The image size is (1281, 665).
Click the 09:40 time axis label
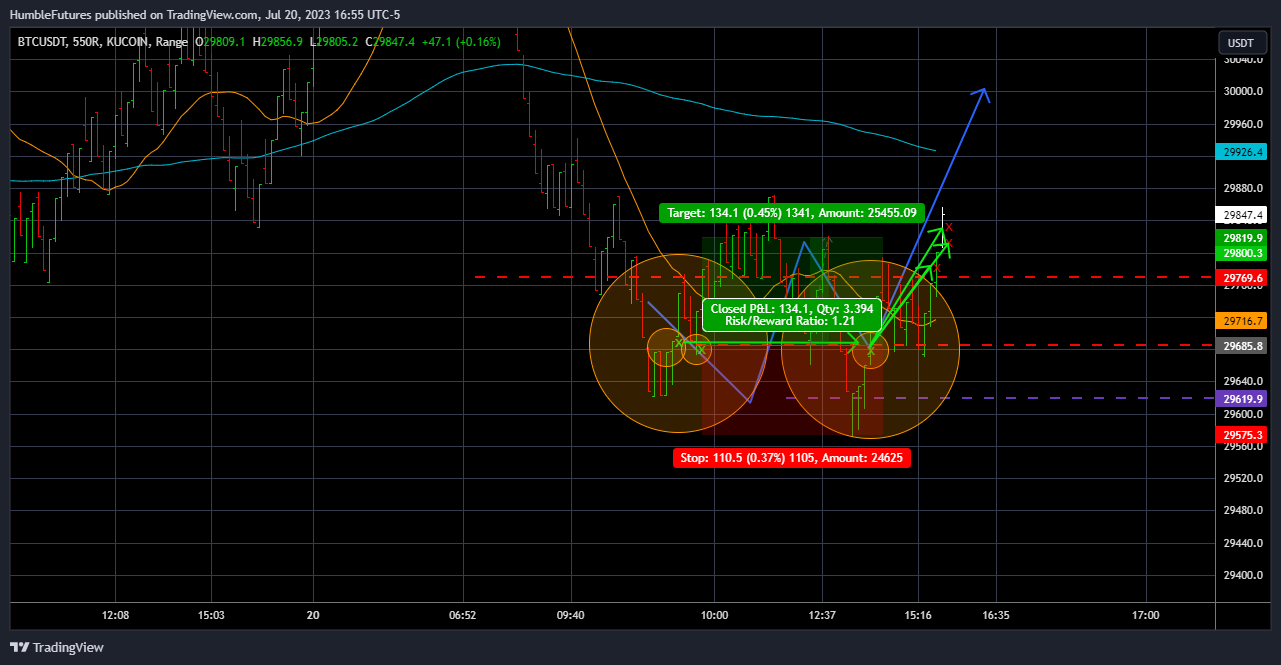click(x=570, y=615)
